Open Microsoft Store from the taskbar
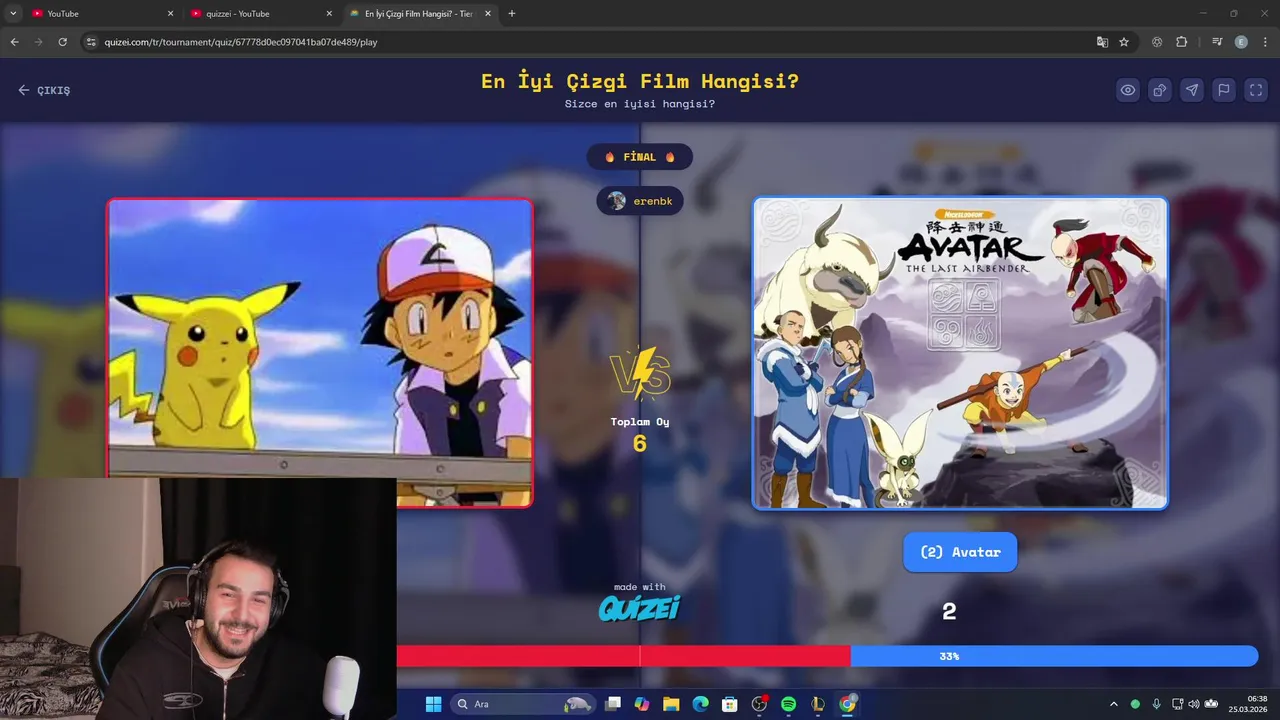This screenshot has width=1280, height=720. click(730, 704)
